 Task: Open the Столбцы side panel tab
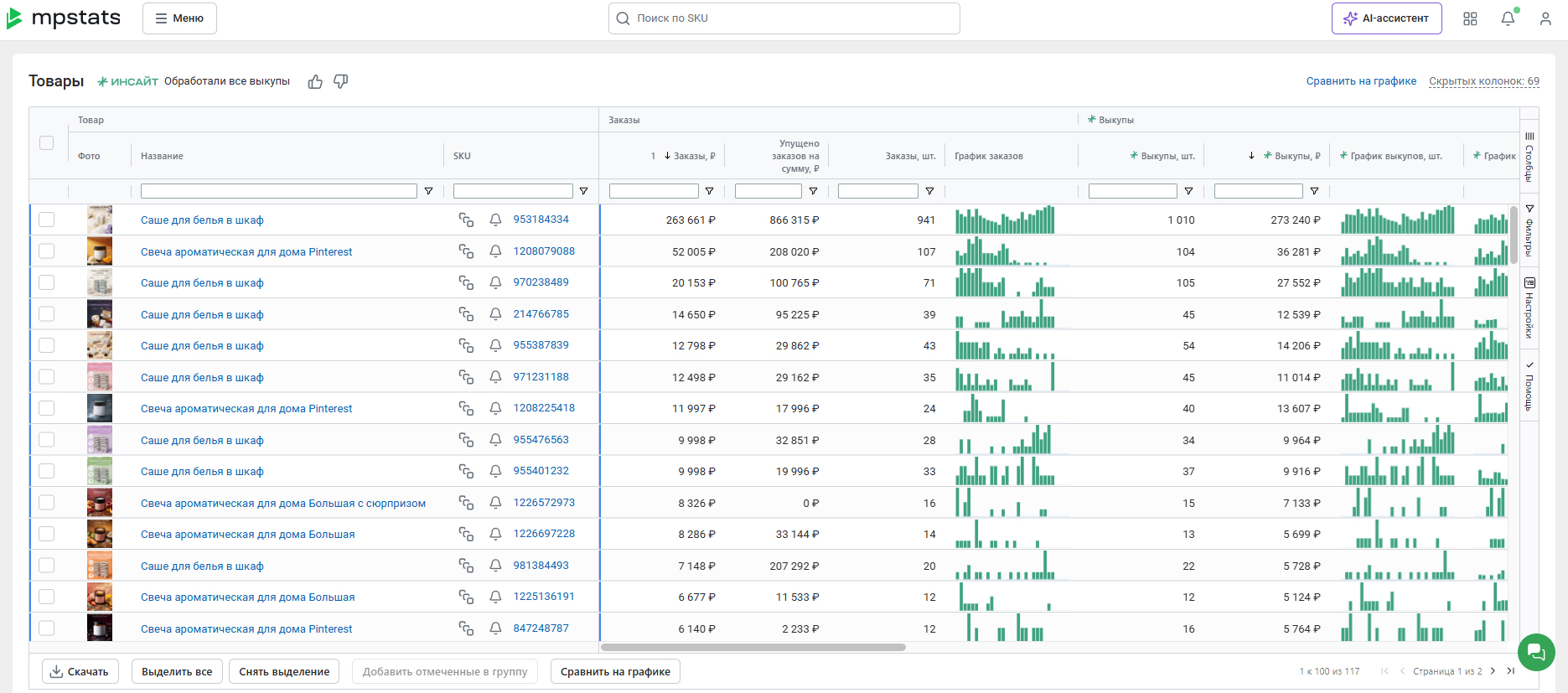point(1529,157)
